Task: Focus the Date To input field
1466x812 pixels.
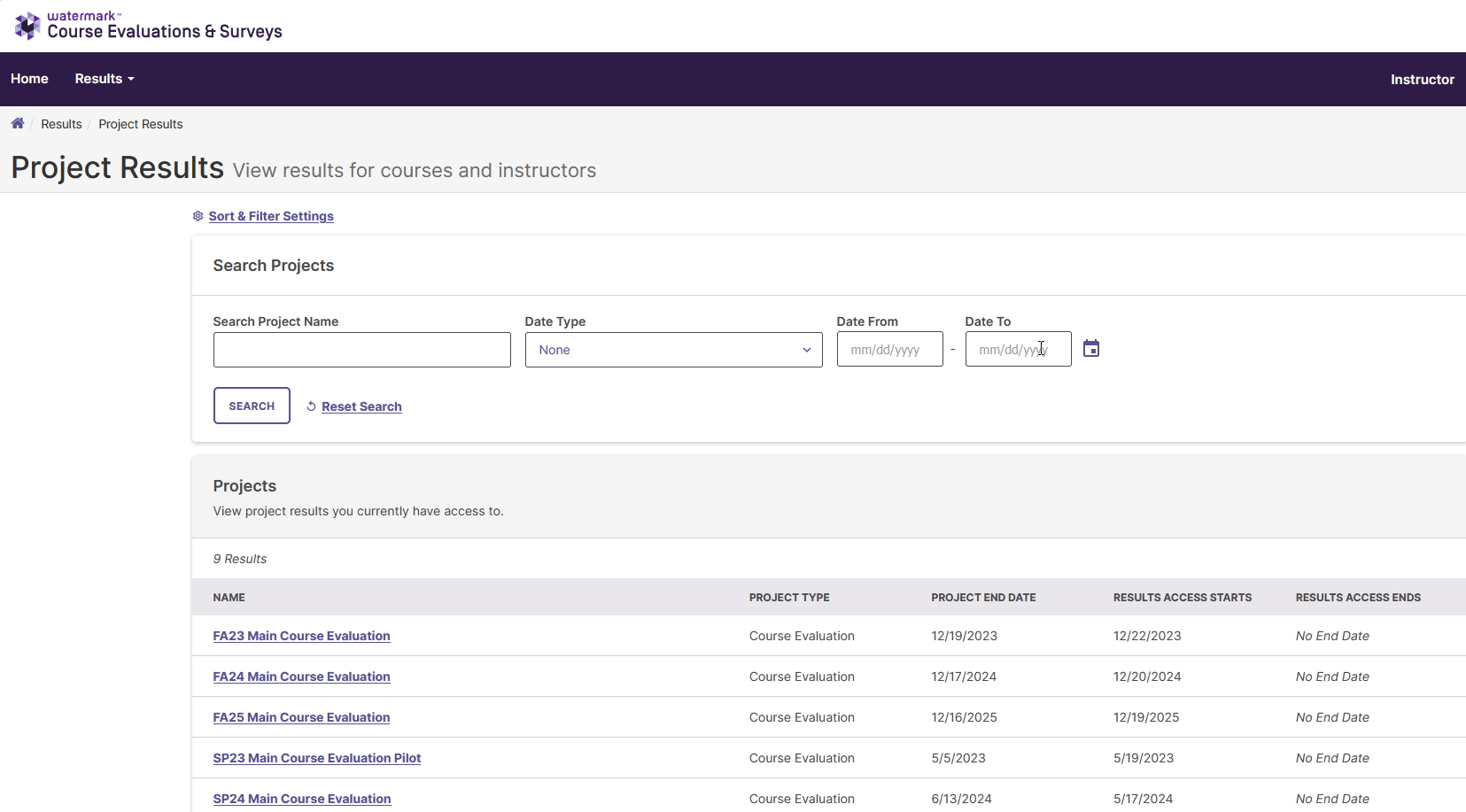Action: point(1018,349)
